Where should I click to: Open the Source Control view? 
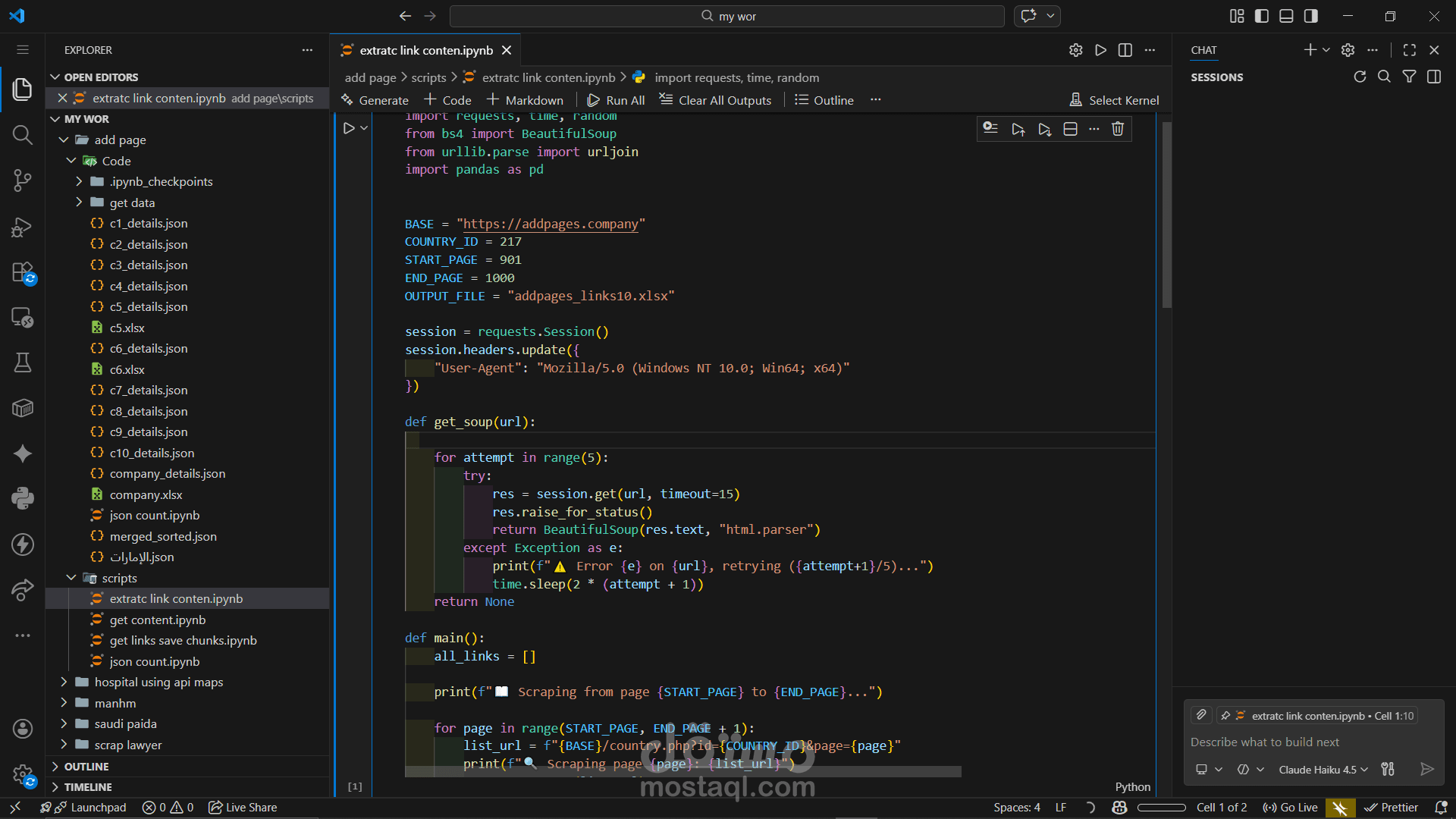[x=22, y=180]
